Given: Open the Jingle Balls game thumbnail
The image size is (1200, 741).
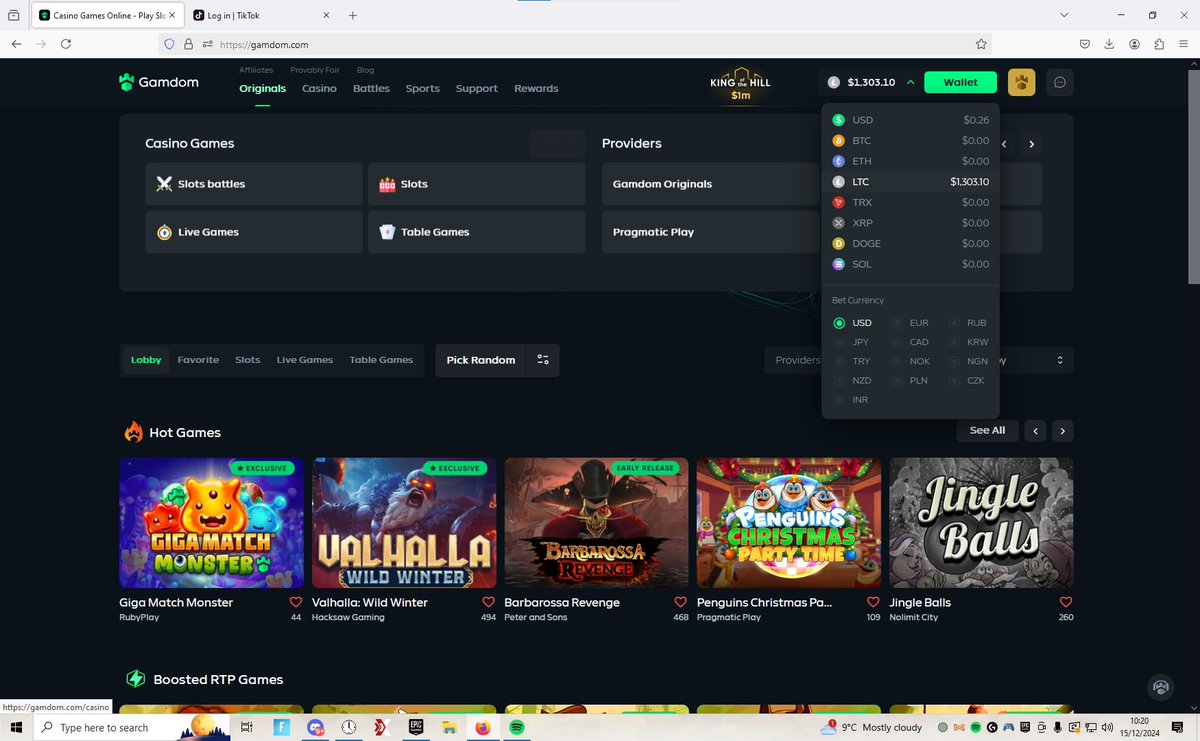Looking at the screenshot, I should point(981,523).
